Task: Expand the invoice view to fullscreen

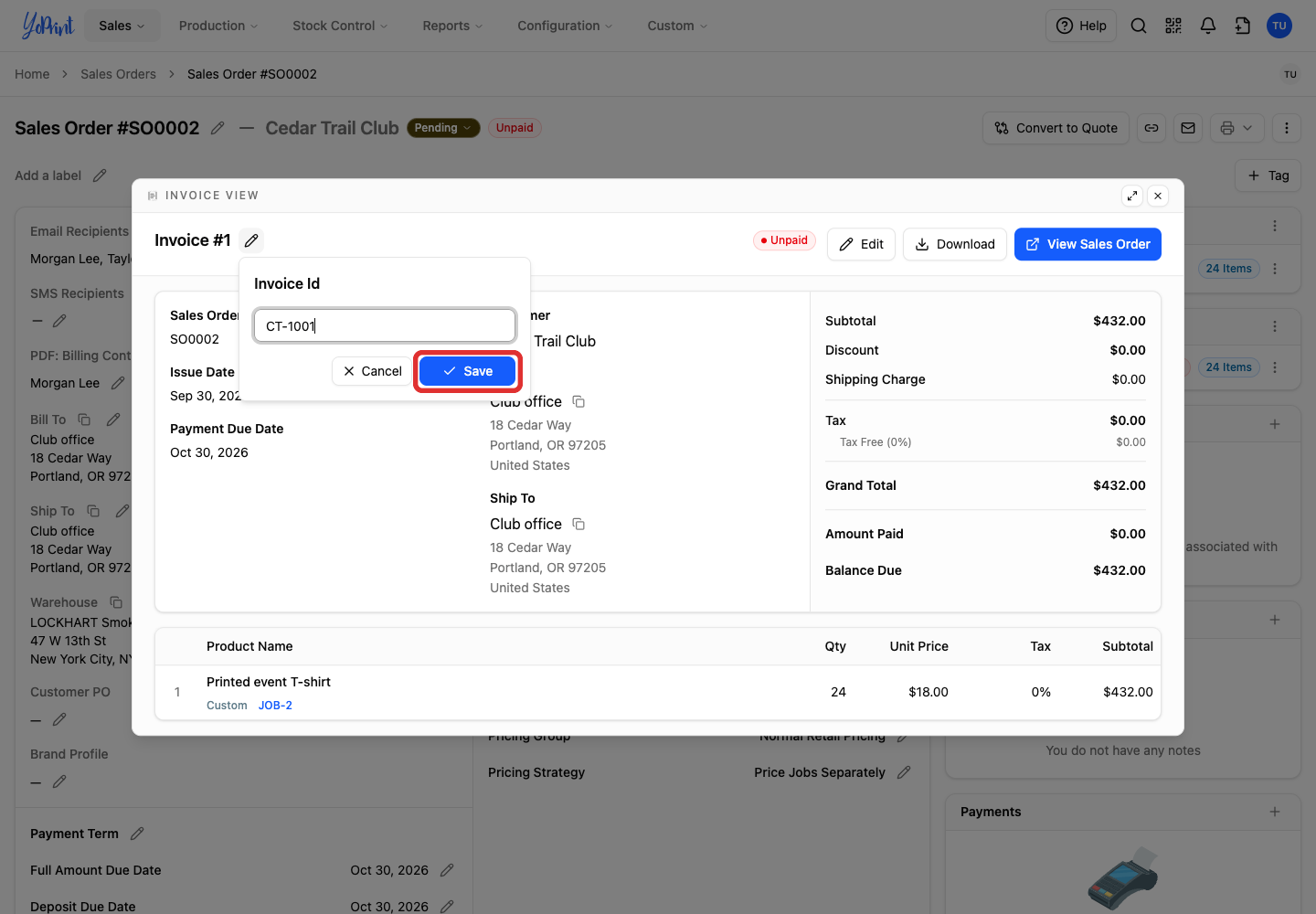Action: pos(1132,196)
